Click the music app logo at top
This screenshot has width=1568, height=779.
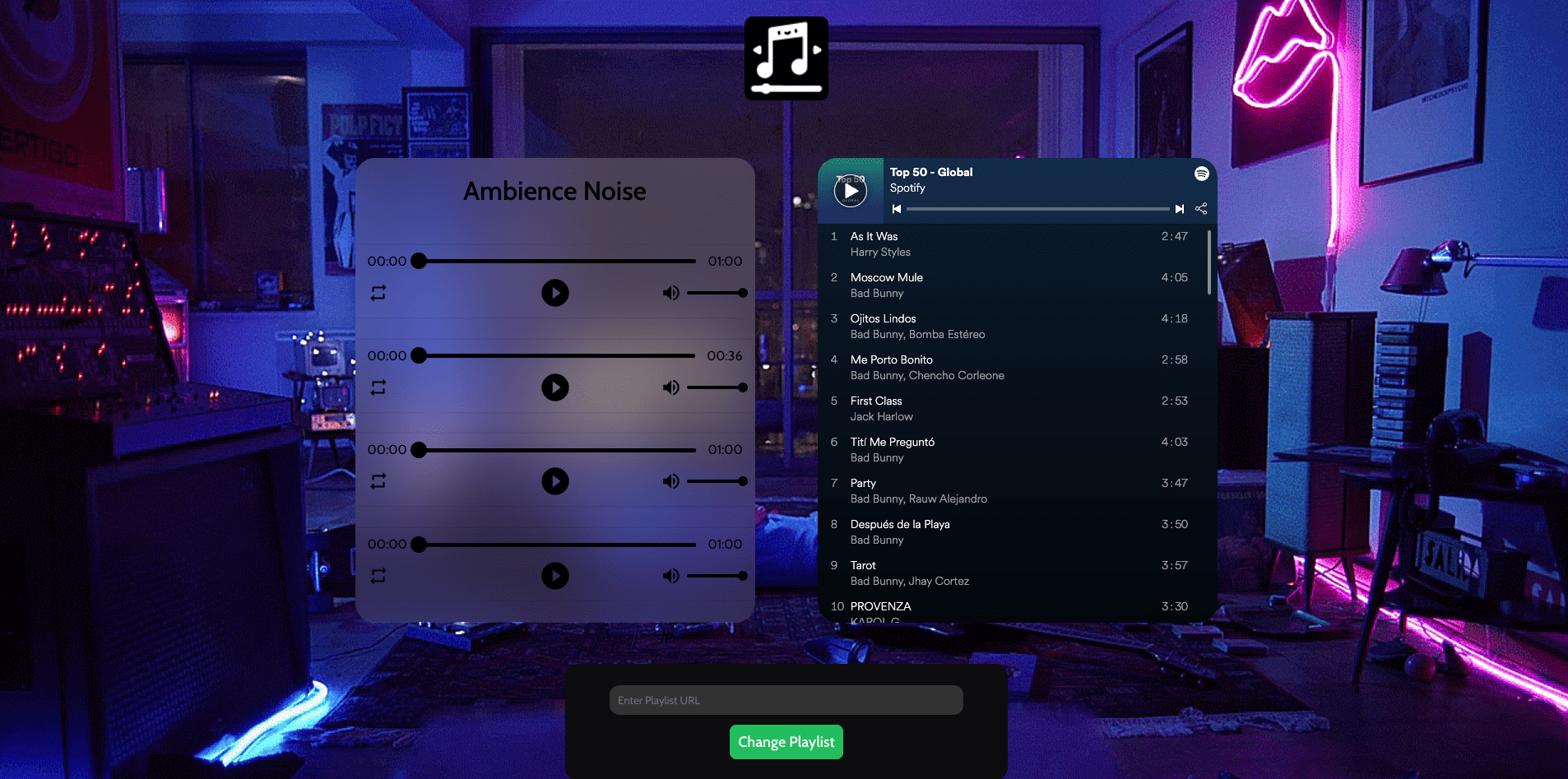pyautogui.click(x=786, y=58)
